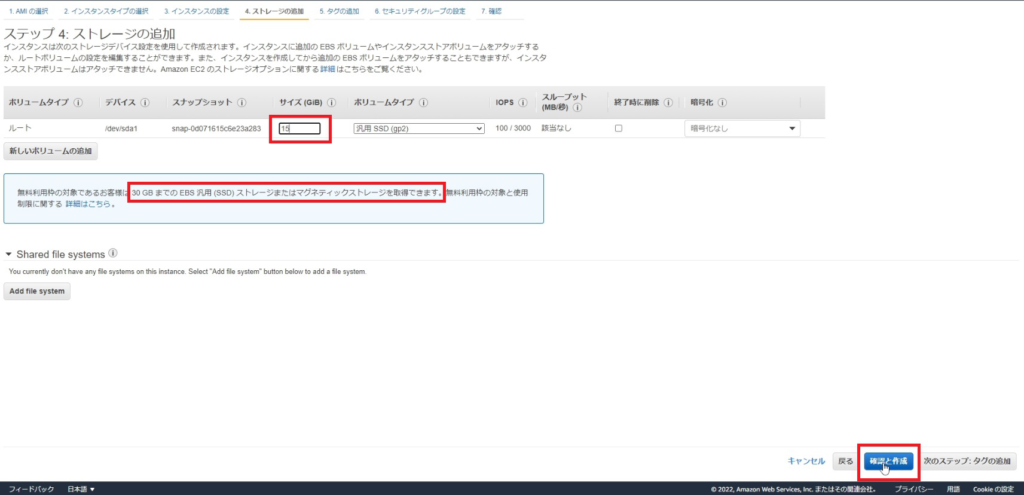This screenshot has width=1024, height=495.
Task: Click info icon beside 暗号化 column header
Action: (721, 103)
